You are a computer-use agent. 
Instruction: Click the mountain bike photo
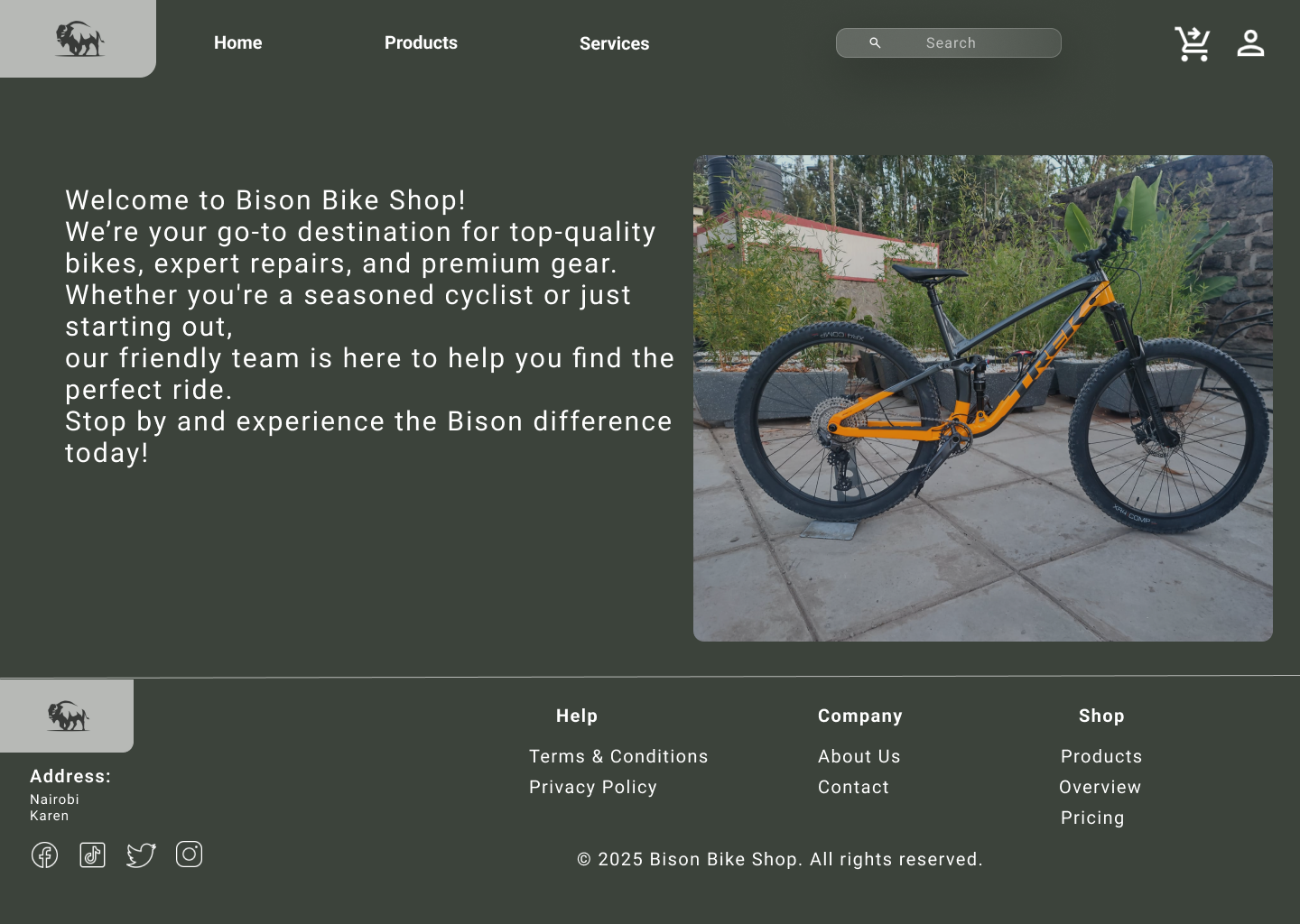click(x=982, y=398)
